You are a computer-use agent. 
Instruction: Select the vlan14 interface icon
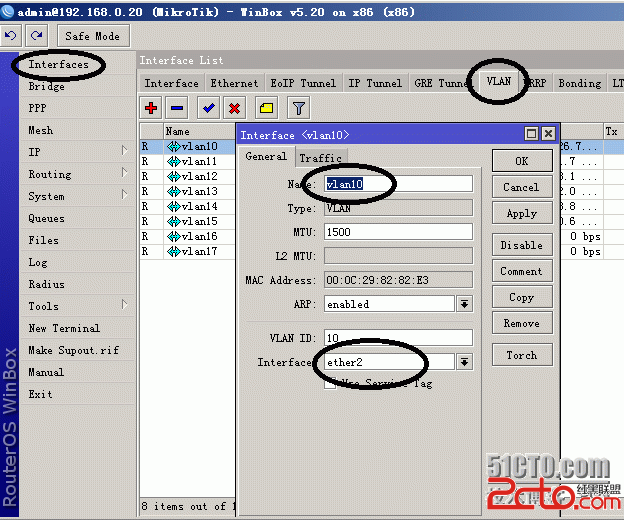point(174,206)
